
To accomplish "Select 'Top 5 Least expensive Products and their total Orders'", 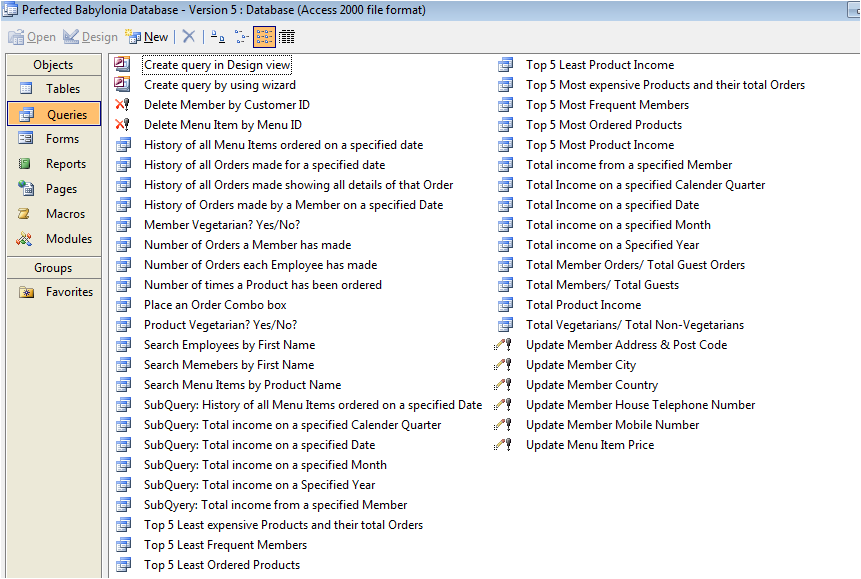I will (x=283, y=525).
